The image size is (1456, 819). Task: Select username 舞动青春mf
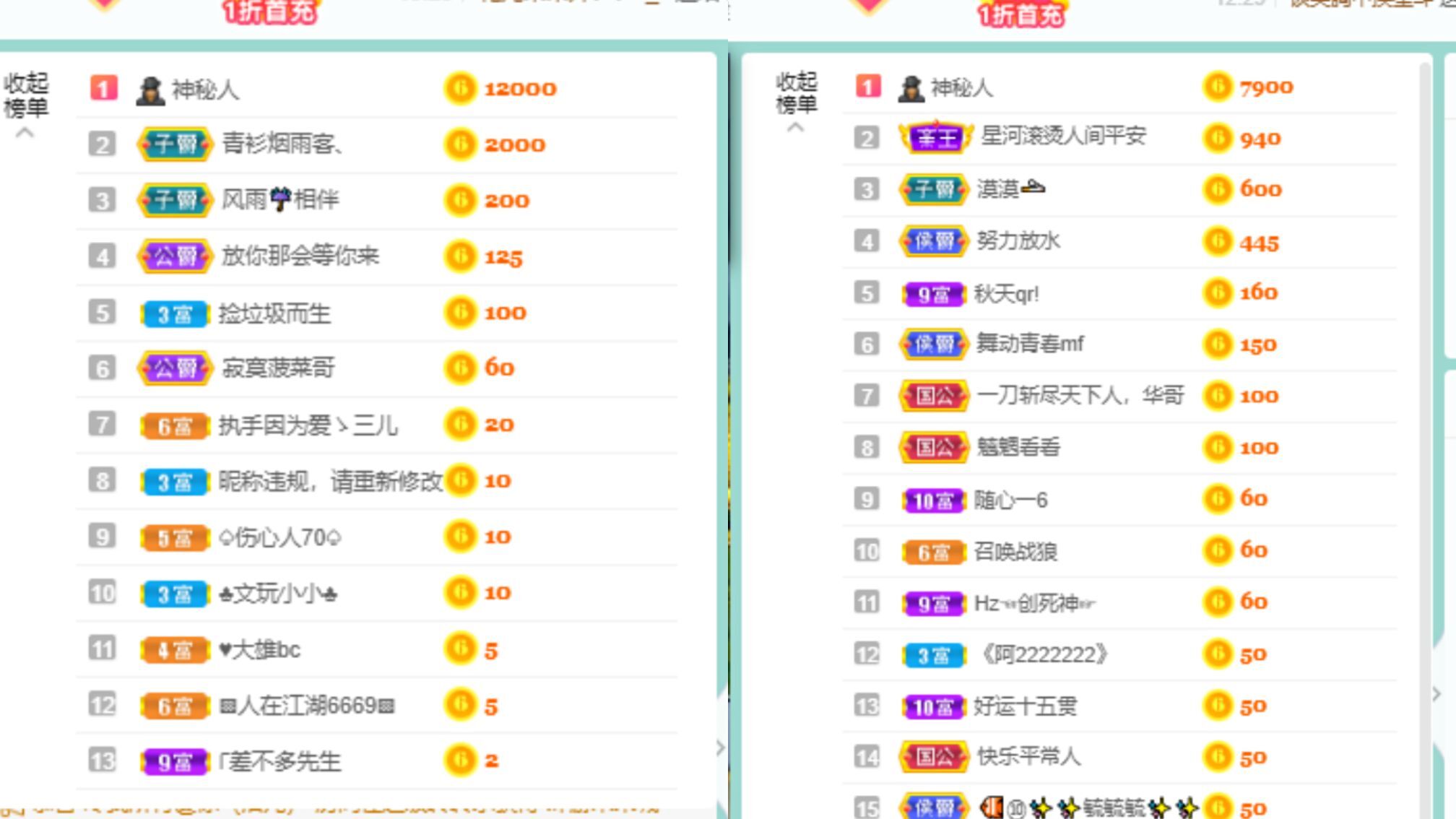pyautogui.click(x=1030, y=344)
